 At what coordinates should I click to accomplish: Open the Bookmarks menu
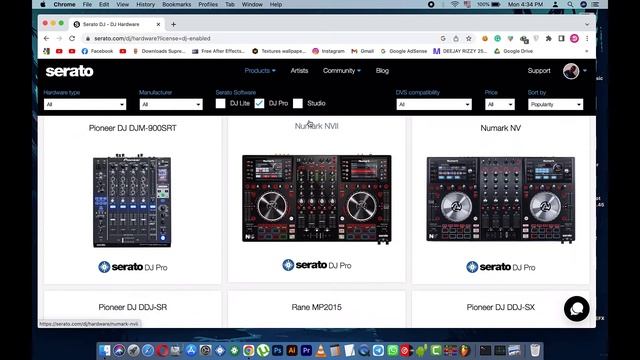(177, 4)
